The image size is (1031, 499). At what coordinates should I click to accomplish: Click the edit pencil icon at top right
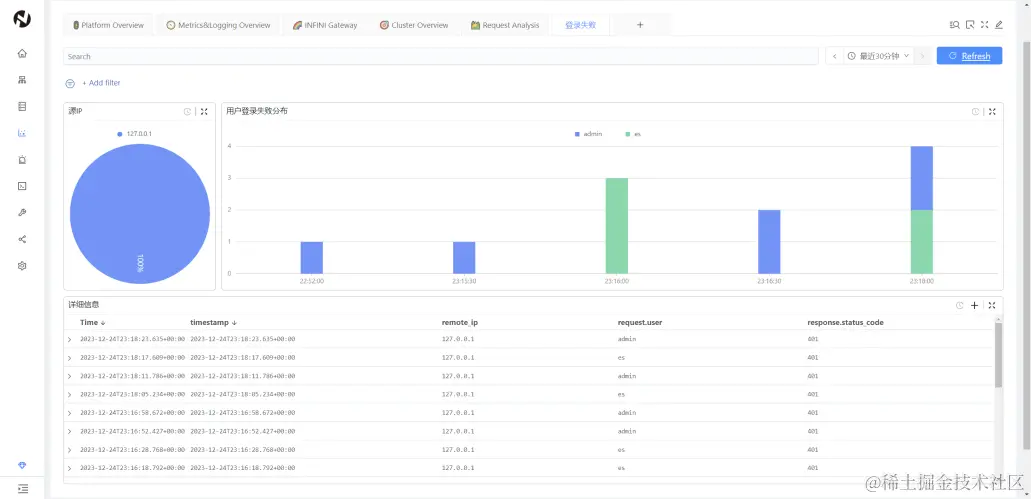pyautogui.click(x=999, y=25)
